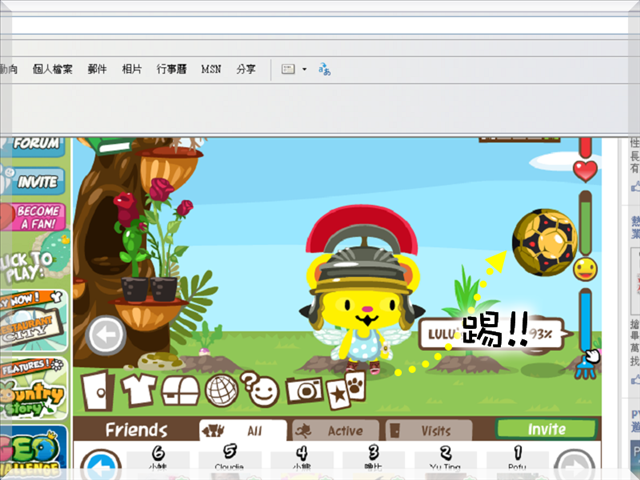Click the green Invite button
This screenshot has height=480, width=640.
coord(547,429)
